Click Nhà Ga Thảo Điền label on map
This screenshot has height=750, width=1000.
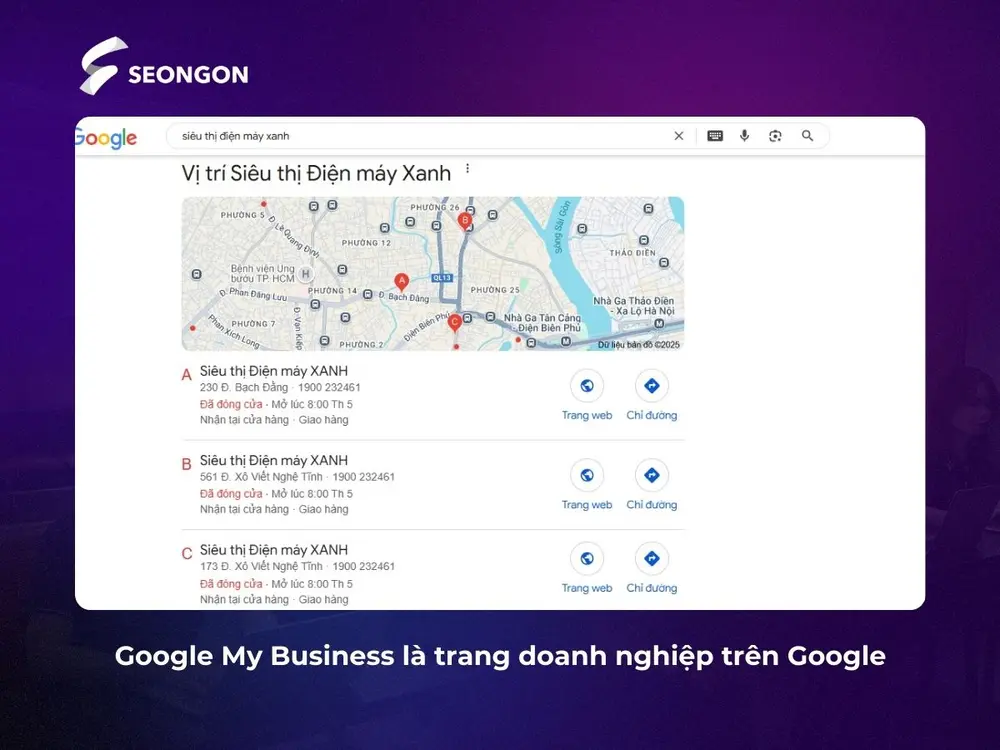click(x=633, y=305)
